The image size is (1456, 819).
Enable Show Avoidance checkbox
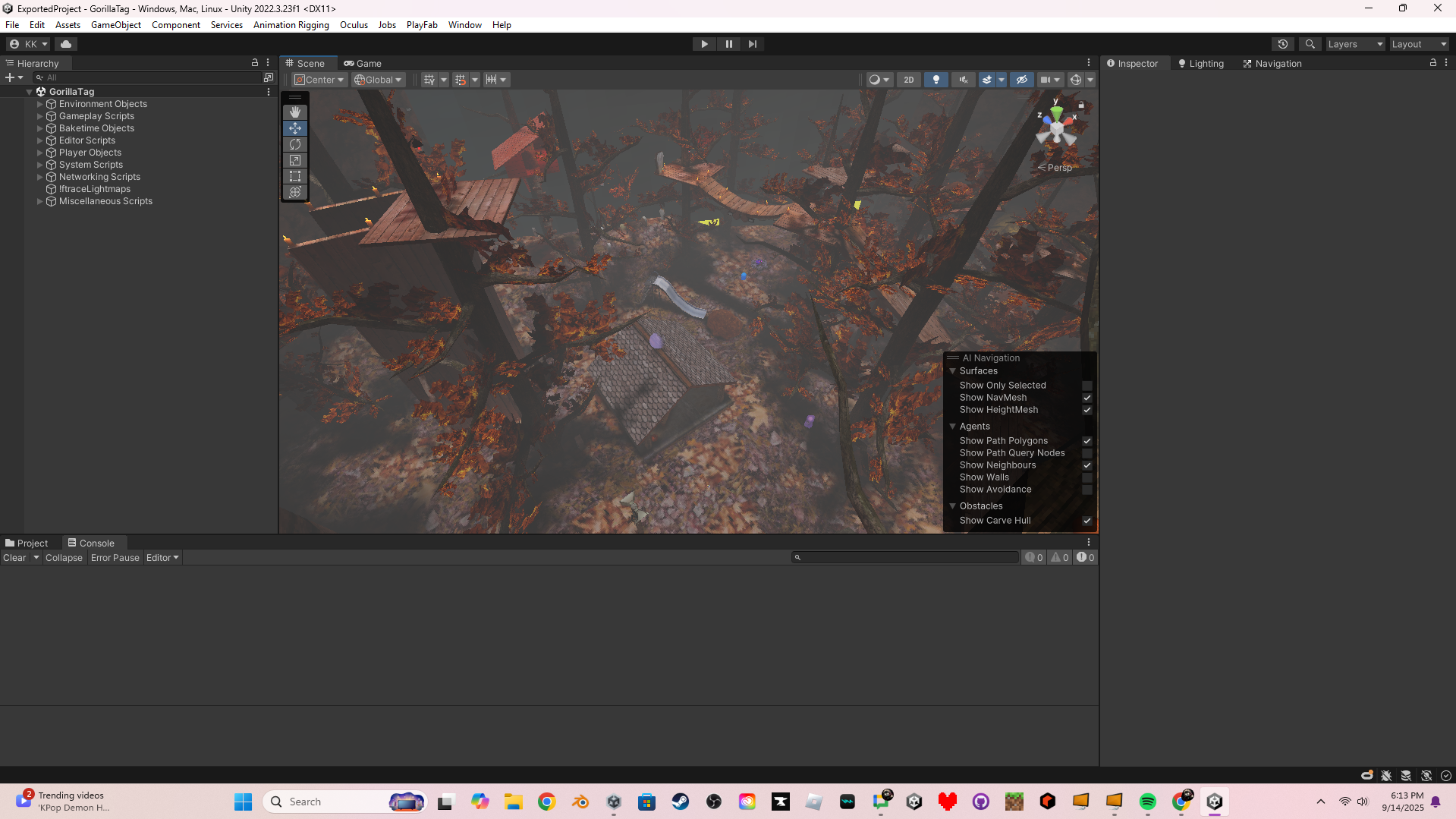1087,490
